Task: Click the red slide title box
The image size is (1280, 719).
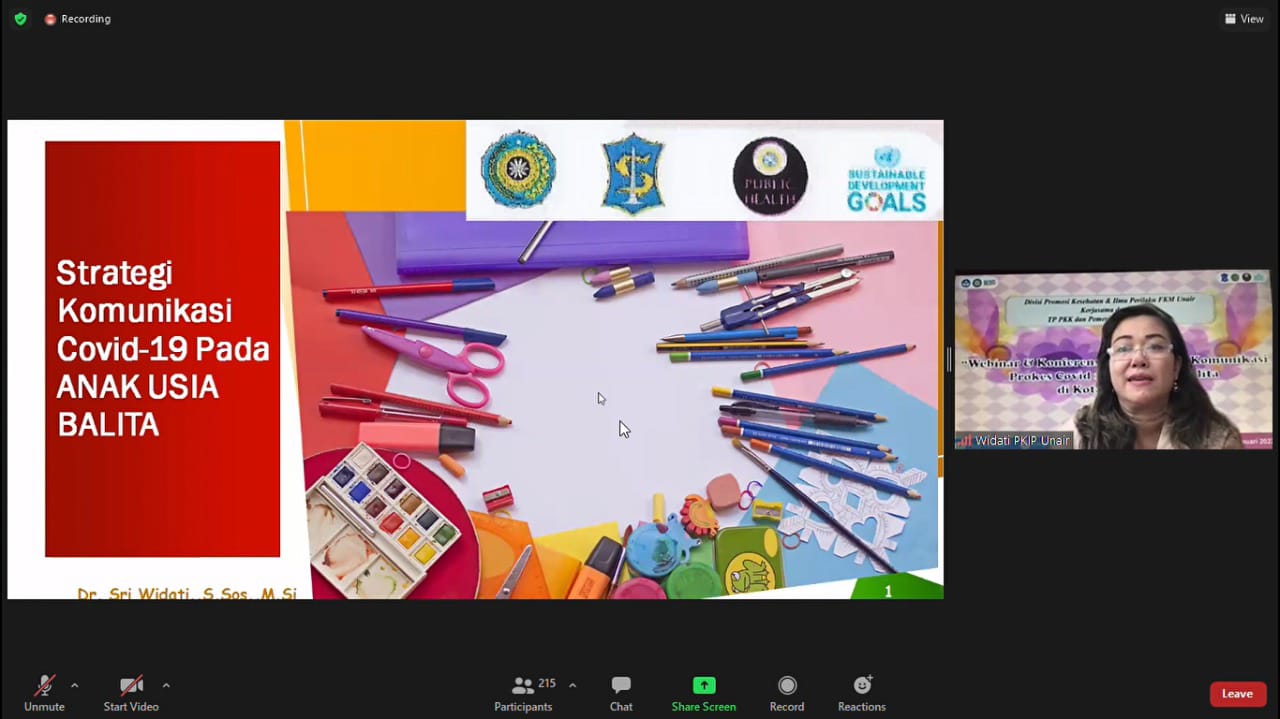Action: pos(162,348)
